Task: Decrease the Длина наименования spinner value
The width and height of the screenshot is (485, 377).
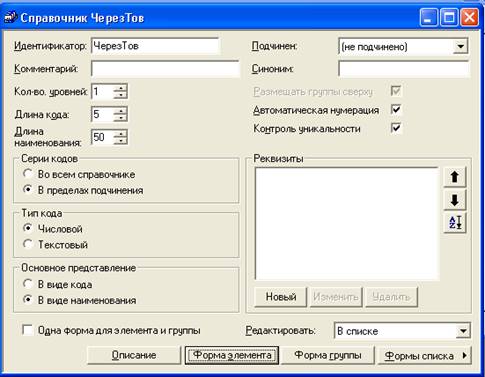Action: click(120, 141)
